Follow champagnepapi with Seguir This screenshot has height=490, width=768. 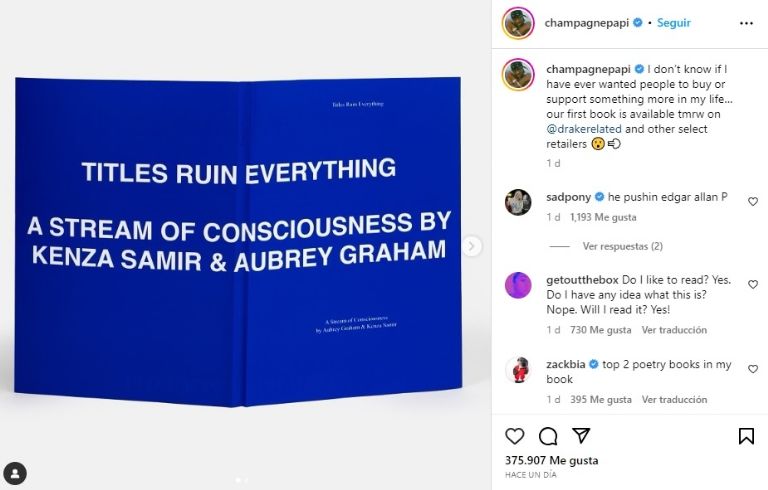673,23
